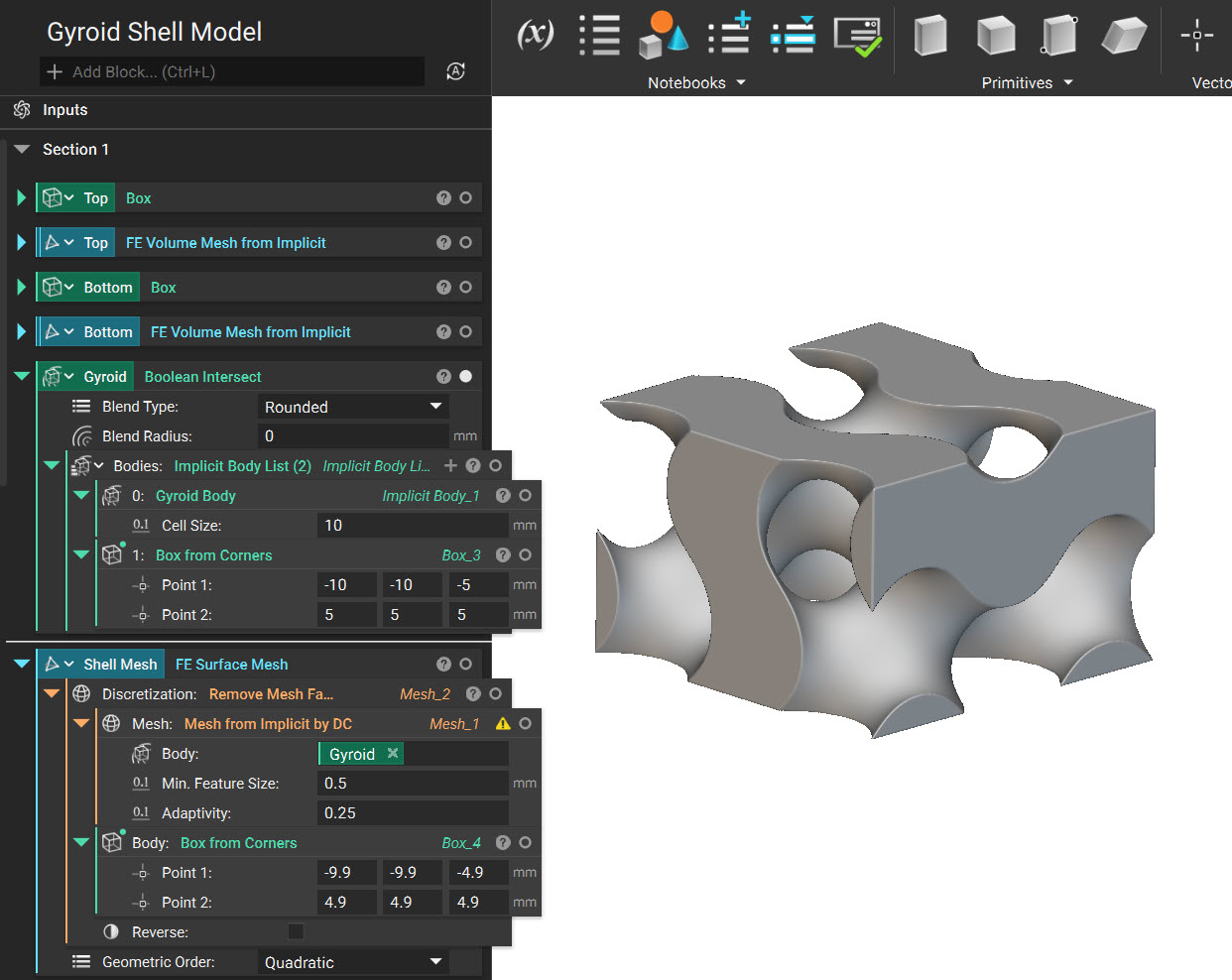Click the notebook with check mark icon

(858, 35)
